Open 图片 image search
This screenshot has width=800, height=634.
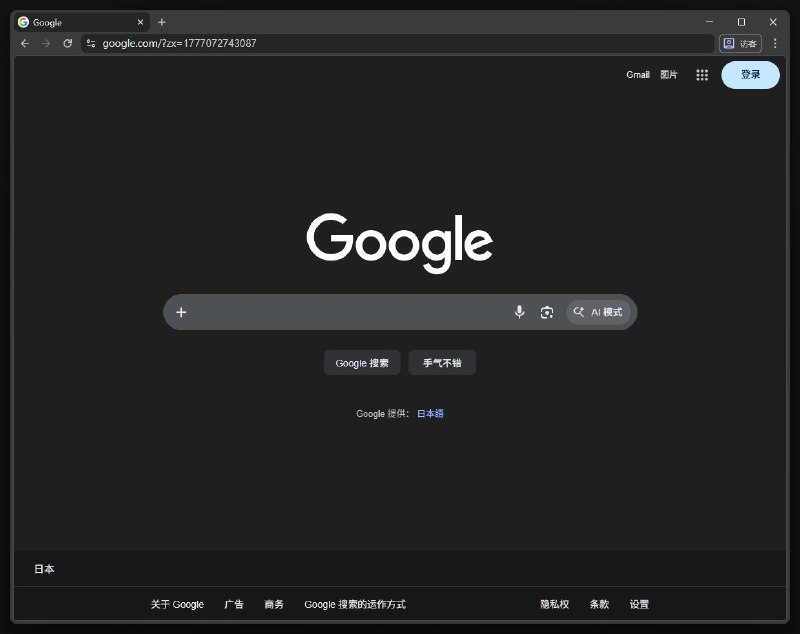[x=668, y=75]
